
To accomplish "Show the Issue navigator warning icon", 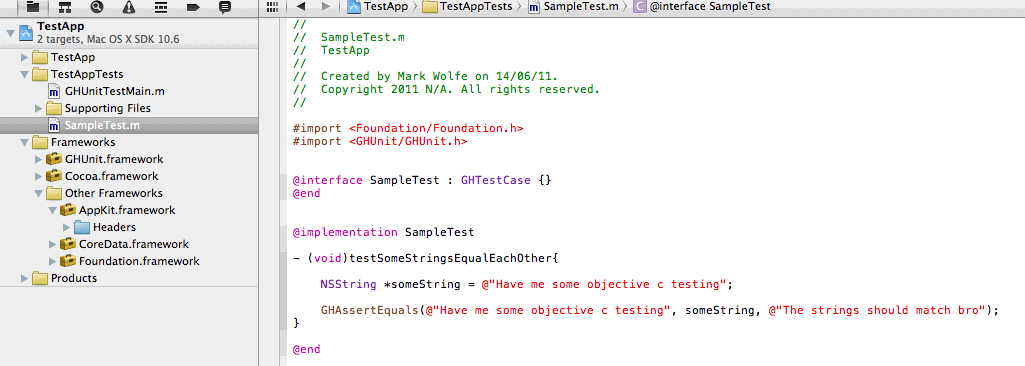I will (129, 7).
